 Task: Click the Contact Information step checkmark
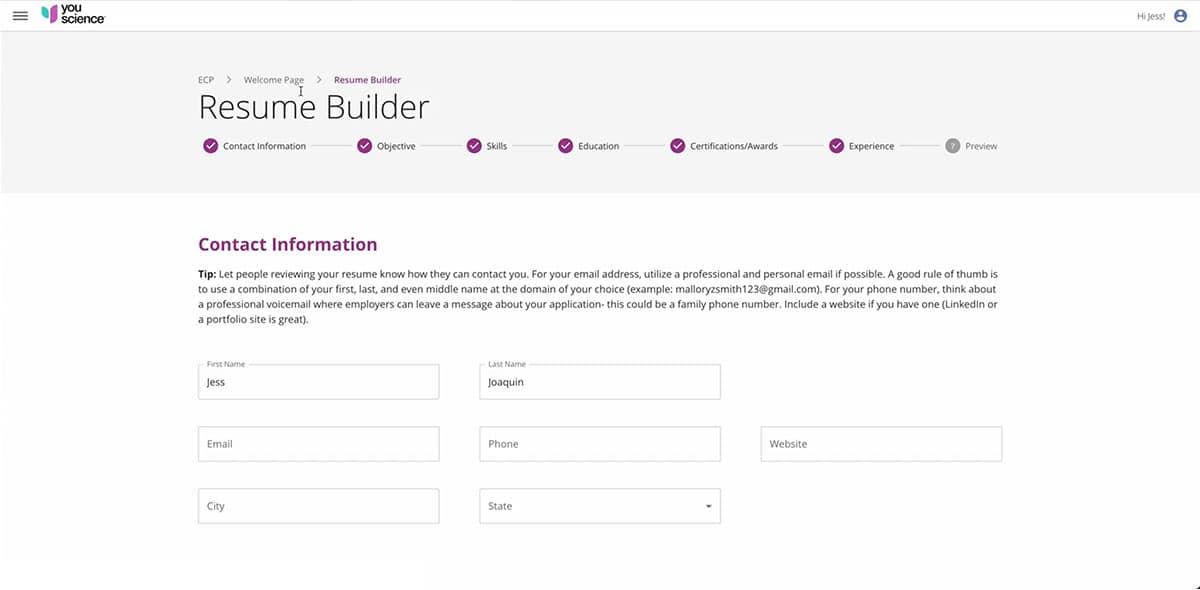210,146
